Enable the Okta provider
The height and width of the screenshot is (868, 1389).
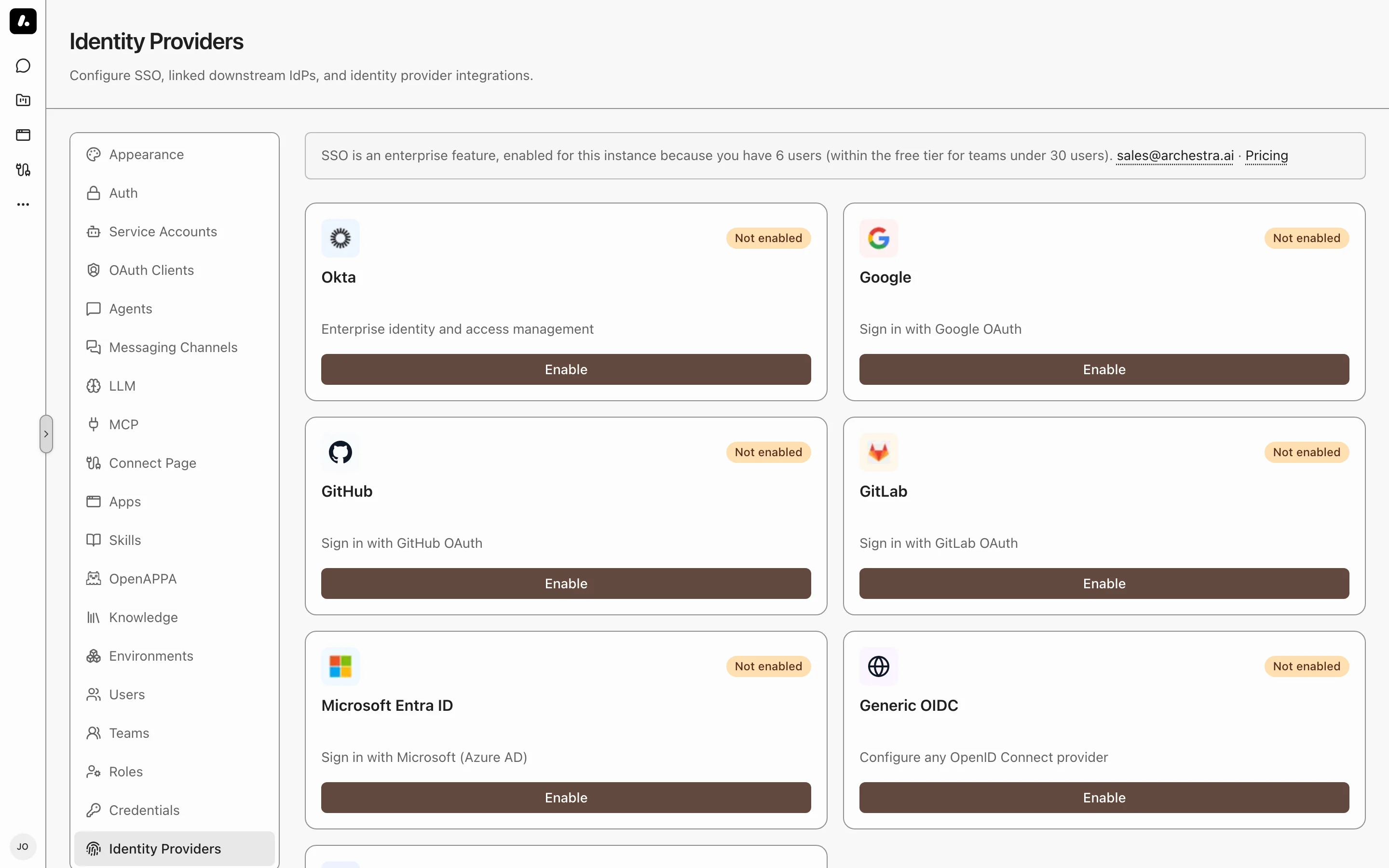(566, 369)
